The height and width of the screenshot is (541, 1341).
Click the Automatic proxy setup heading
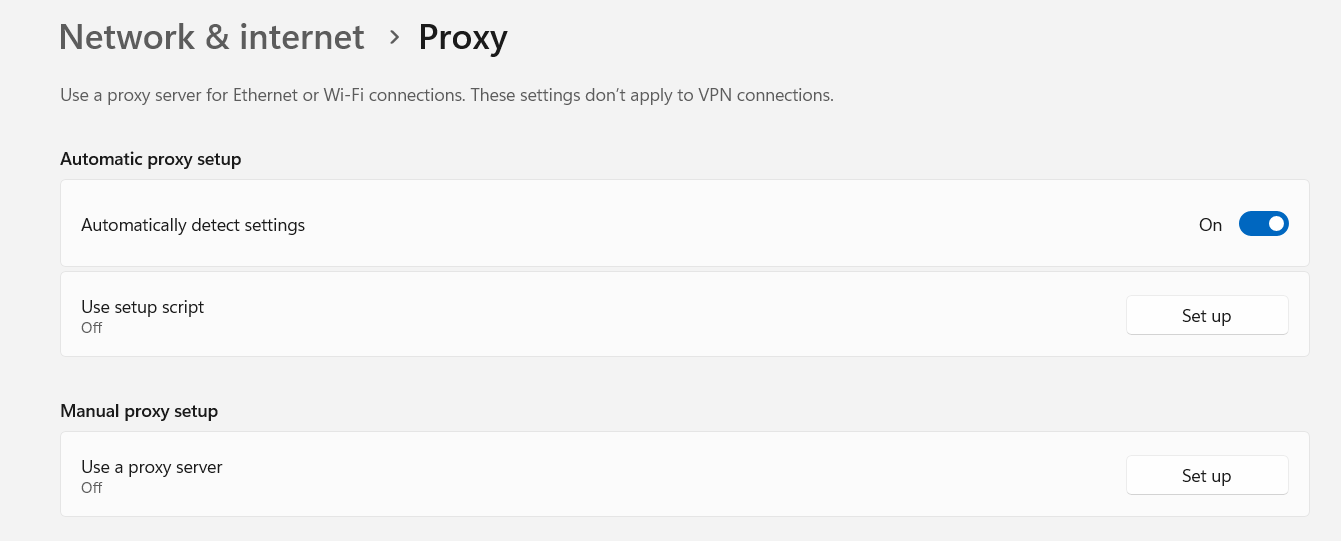pos(151,159)
